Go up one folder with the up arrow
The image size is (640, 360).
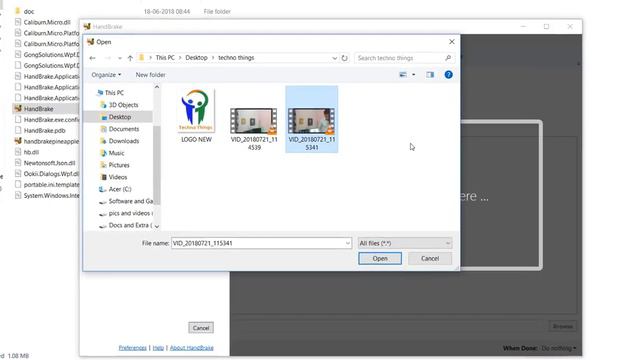point(130,58)
